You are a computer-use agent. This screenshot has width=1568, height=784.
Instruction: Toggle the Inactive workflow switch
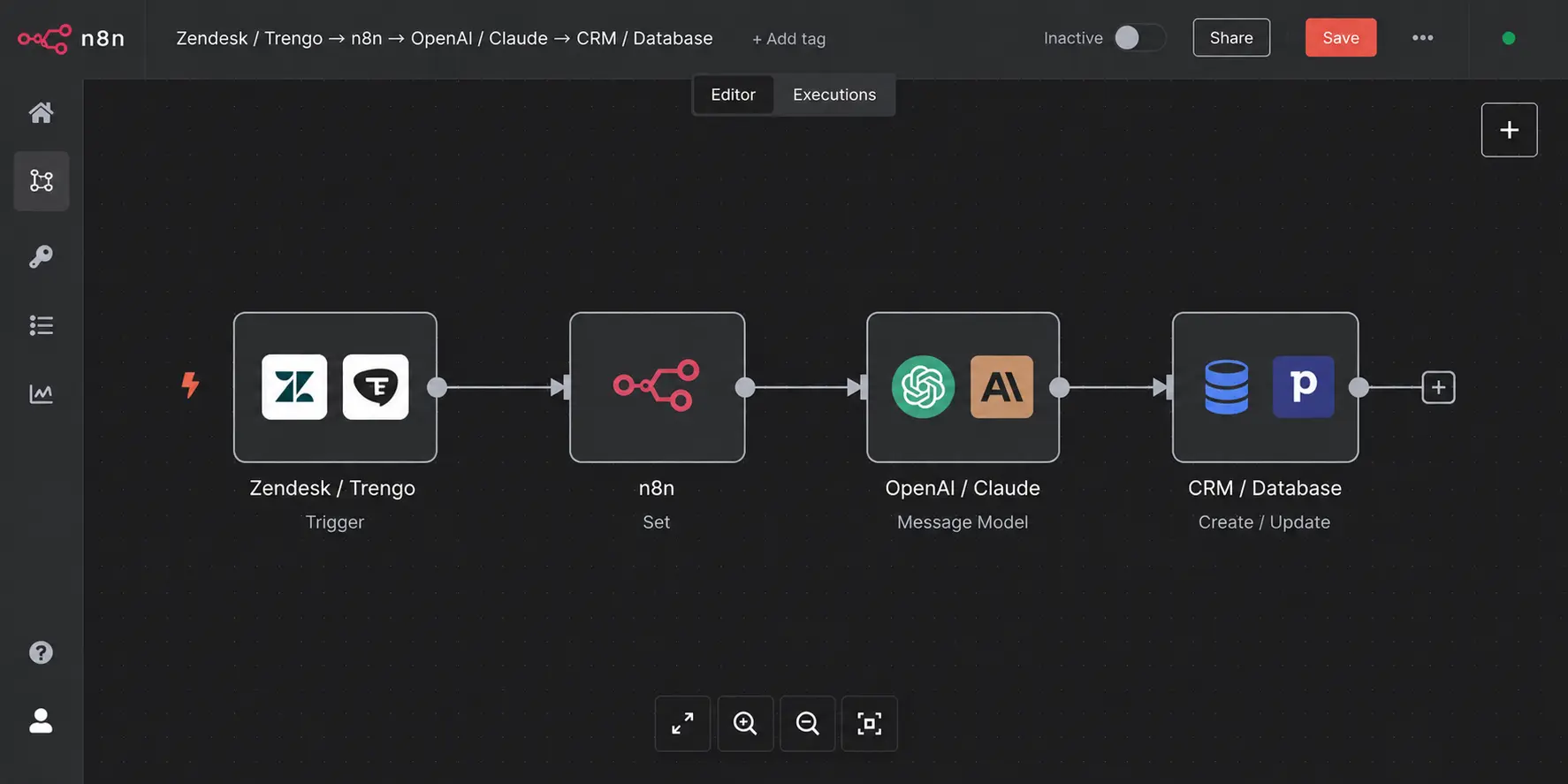point(1139,38)
